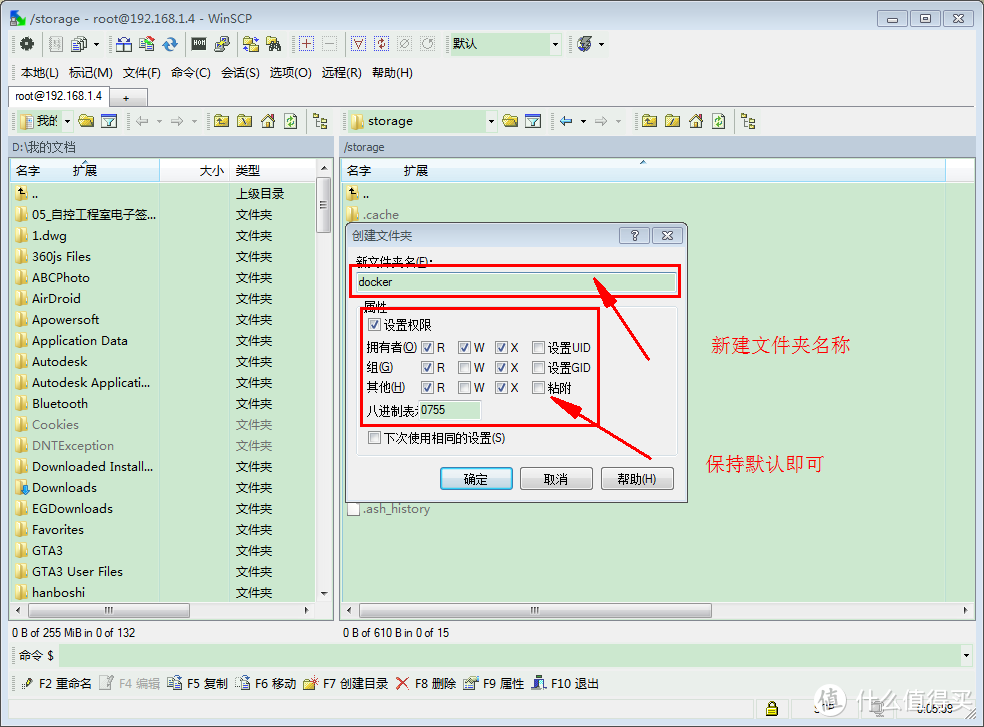The width and height of the screenshot is (984, 727).
Task: Open remote directory folder icon
Action: click(510, 121)
